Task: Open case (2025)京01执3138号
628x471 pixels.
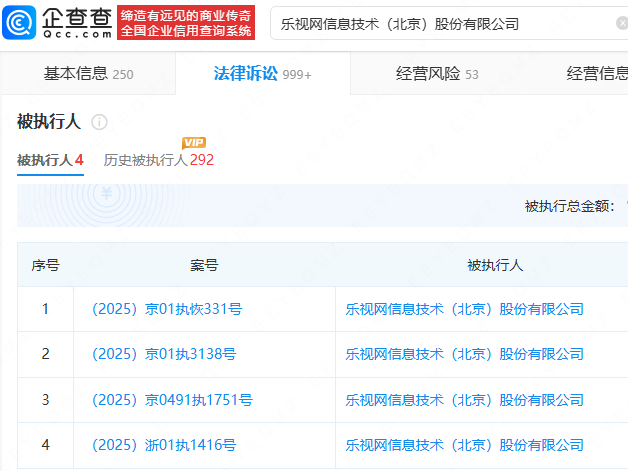Action: pos(163,354)
